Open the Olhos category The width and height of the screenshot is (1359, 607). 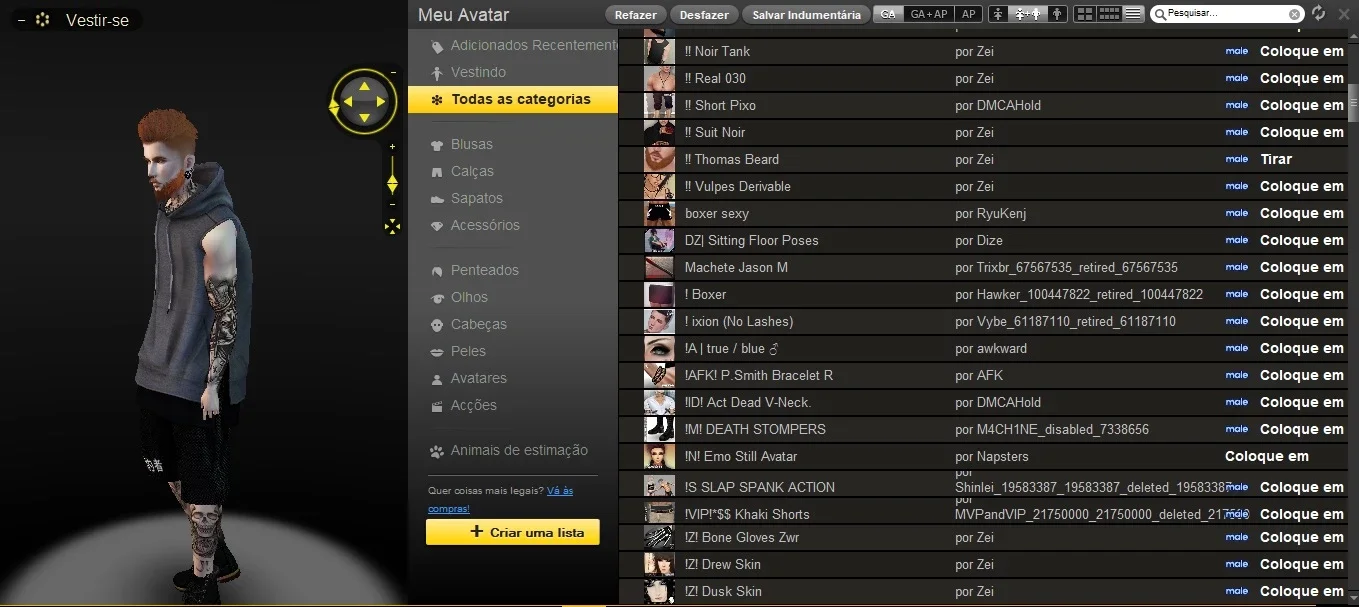(459, 297)
